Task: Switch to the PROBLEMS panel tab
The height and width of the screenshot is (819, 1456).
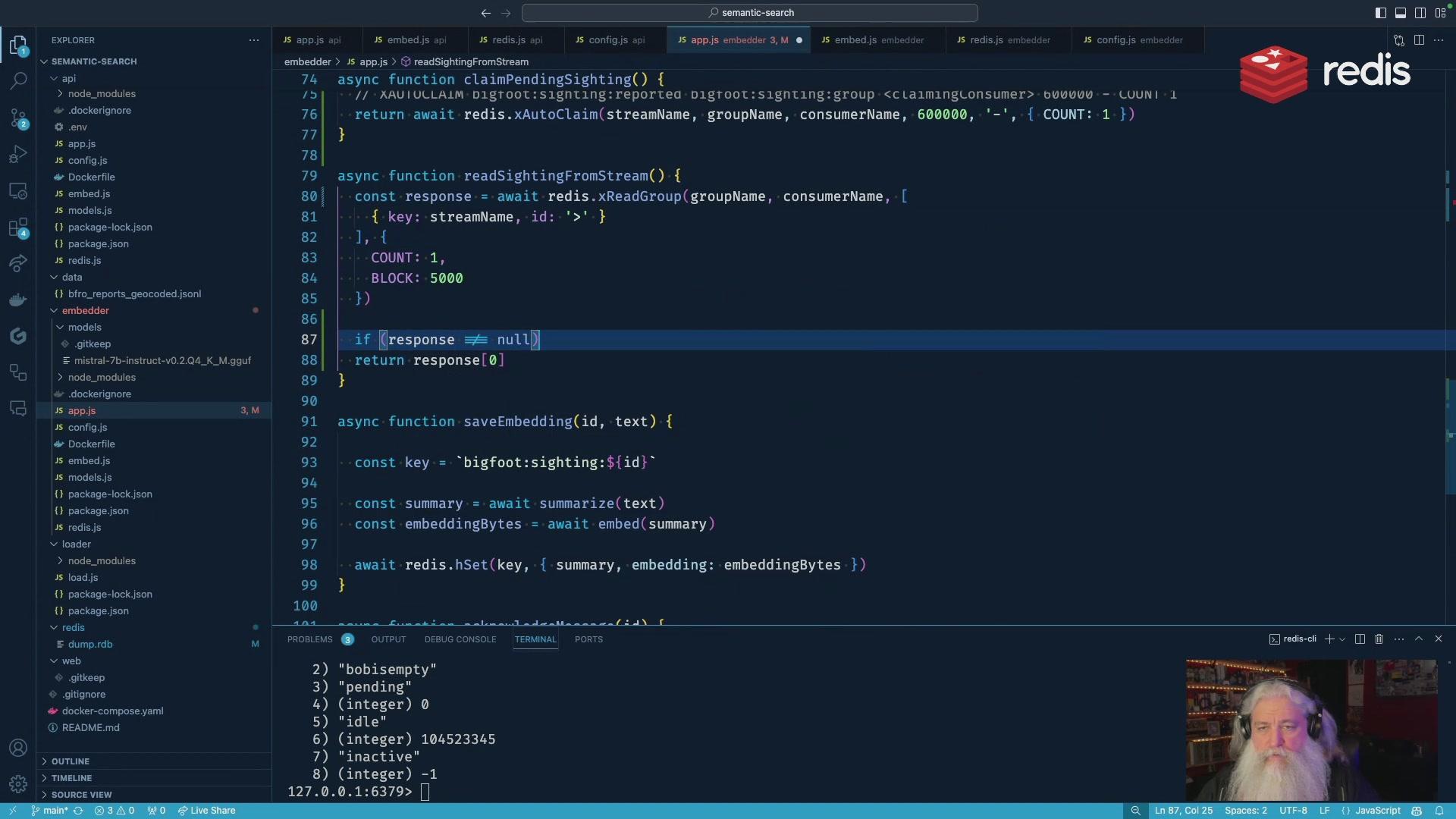Action: (x=309, y=639)
